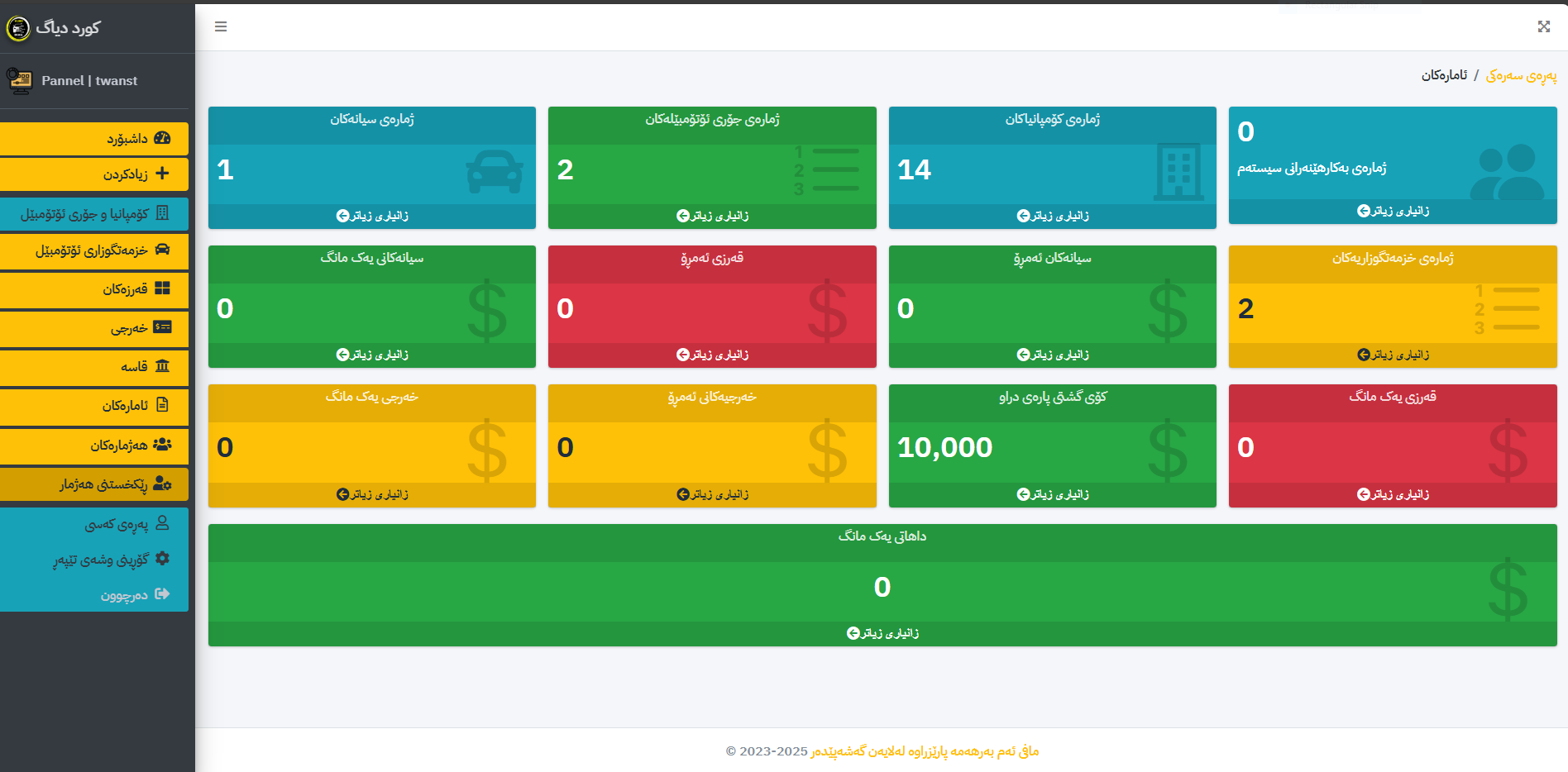Open more info on ژمارەی سیانەکان card
Screen dimensions: 1568x772
pyautogui.click(x=372, y=216)
